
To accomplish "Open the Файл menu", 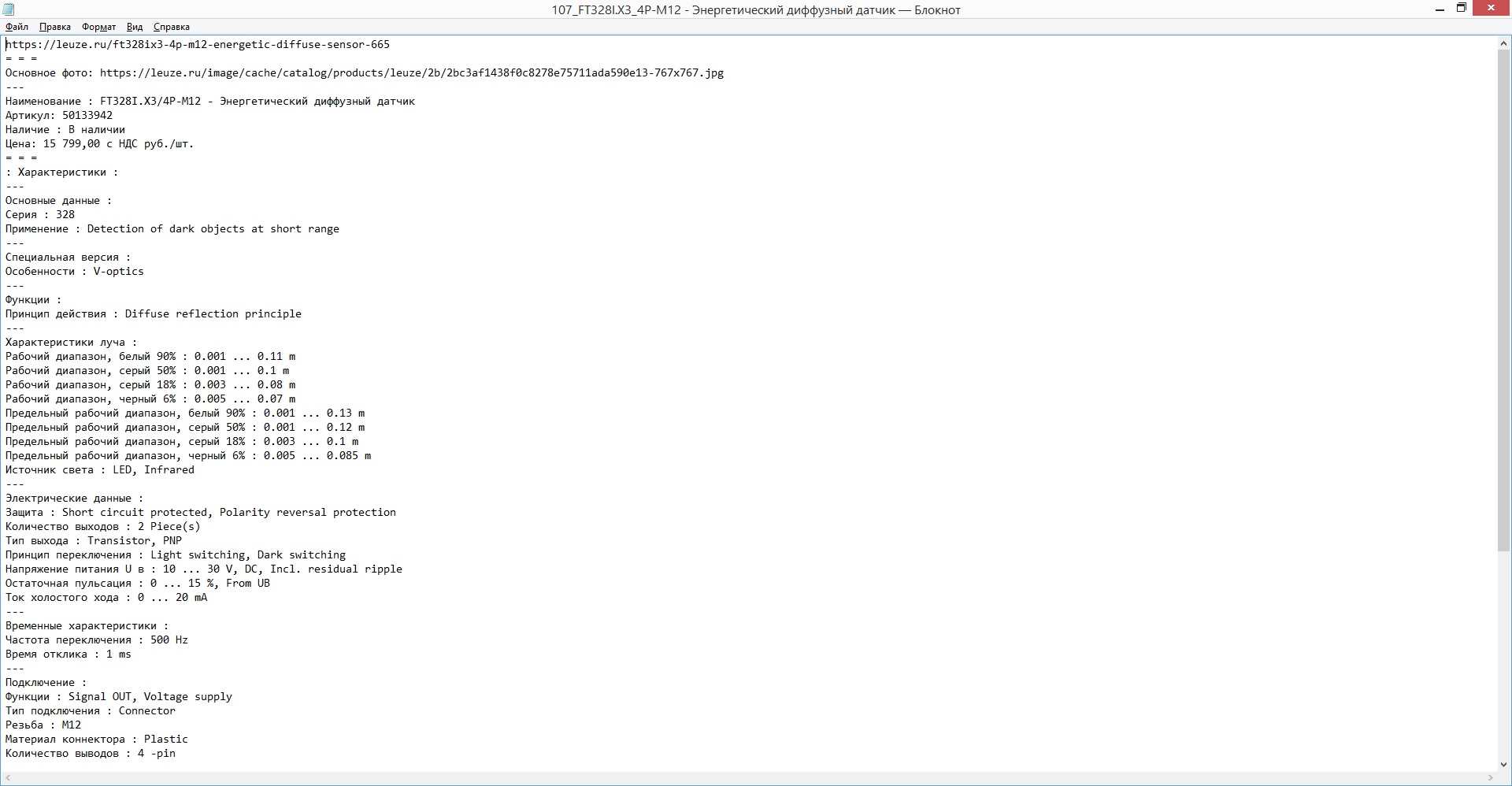I will pyautogui.click(x=17, y=27).
